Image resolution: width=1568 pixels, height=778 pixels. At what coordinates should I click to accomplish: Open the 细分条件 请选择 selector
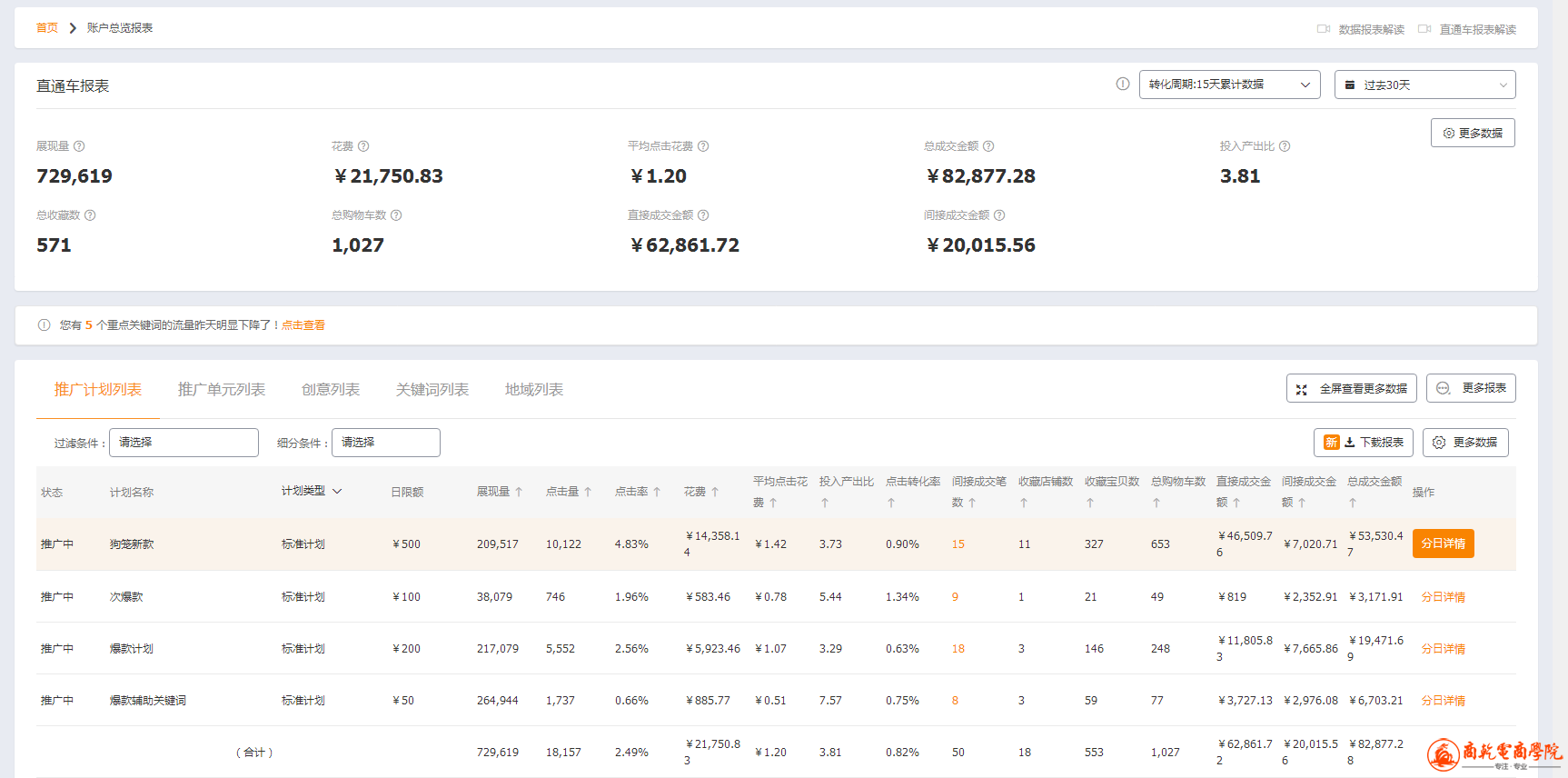click(385, 443)
